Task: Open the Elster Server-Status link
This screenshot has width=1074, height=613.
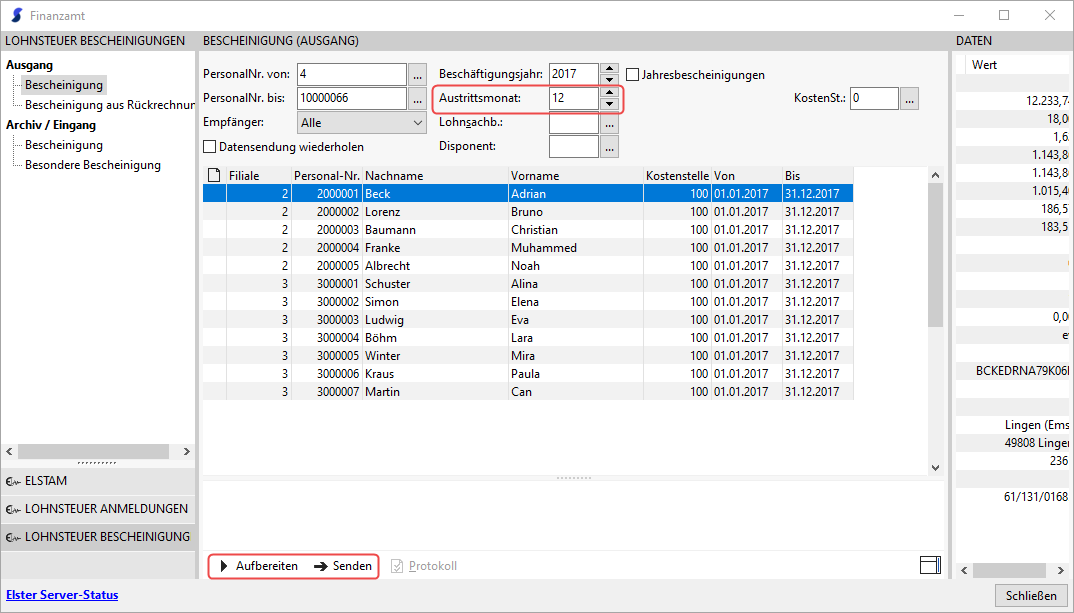Action: (62, 595)
